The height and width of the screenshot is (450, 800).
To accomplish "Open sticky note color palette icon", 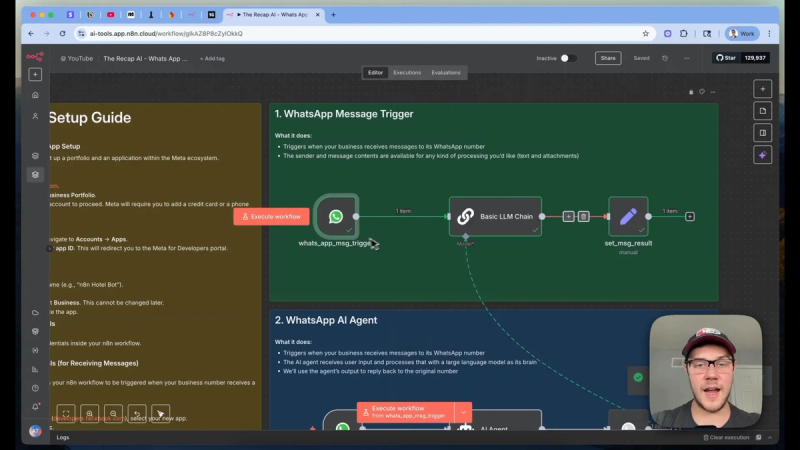I will point(702,92).
